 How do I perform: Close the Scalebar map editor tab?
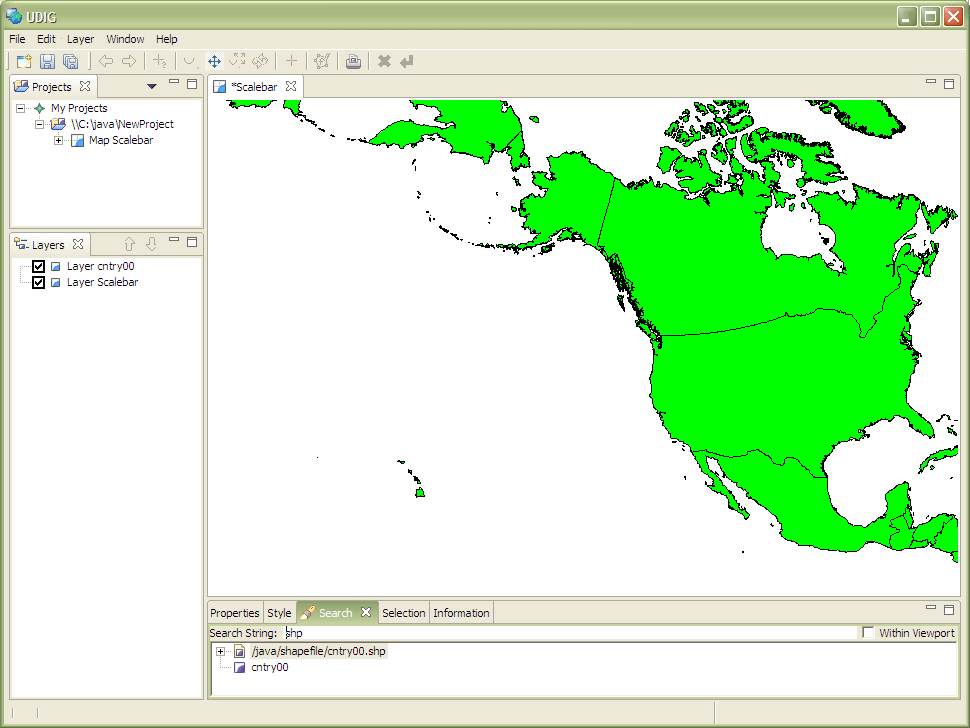[x=291, y=87]
